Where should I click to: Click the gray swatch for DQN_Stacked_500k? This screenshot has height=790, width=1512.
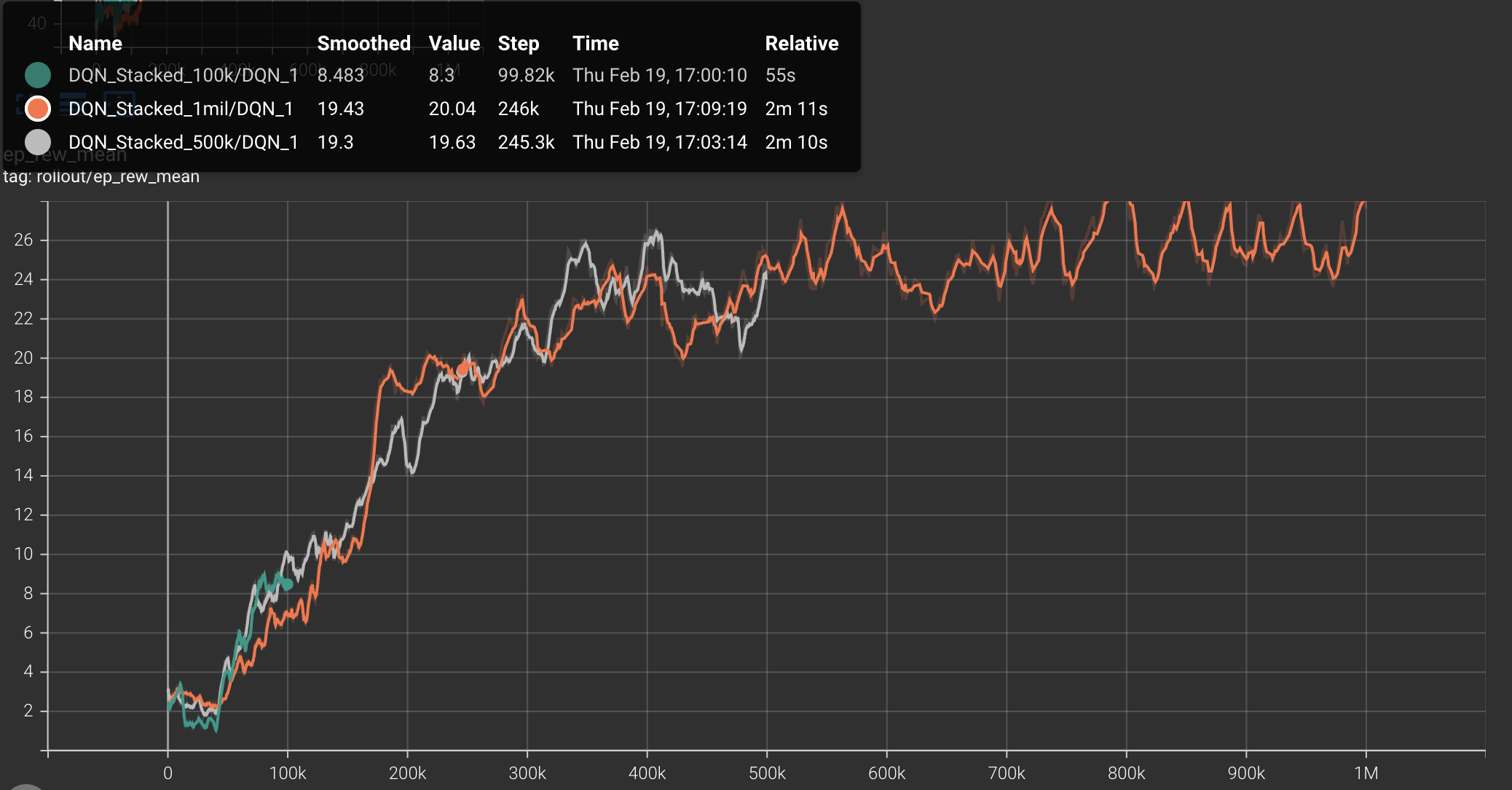pyautogui.click(x=37, y=142)
